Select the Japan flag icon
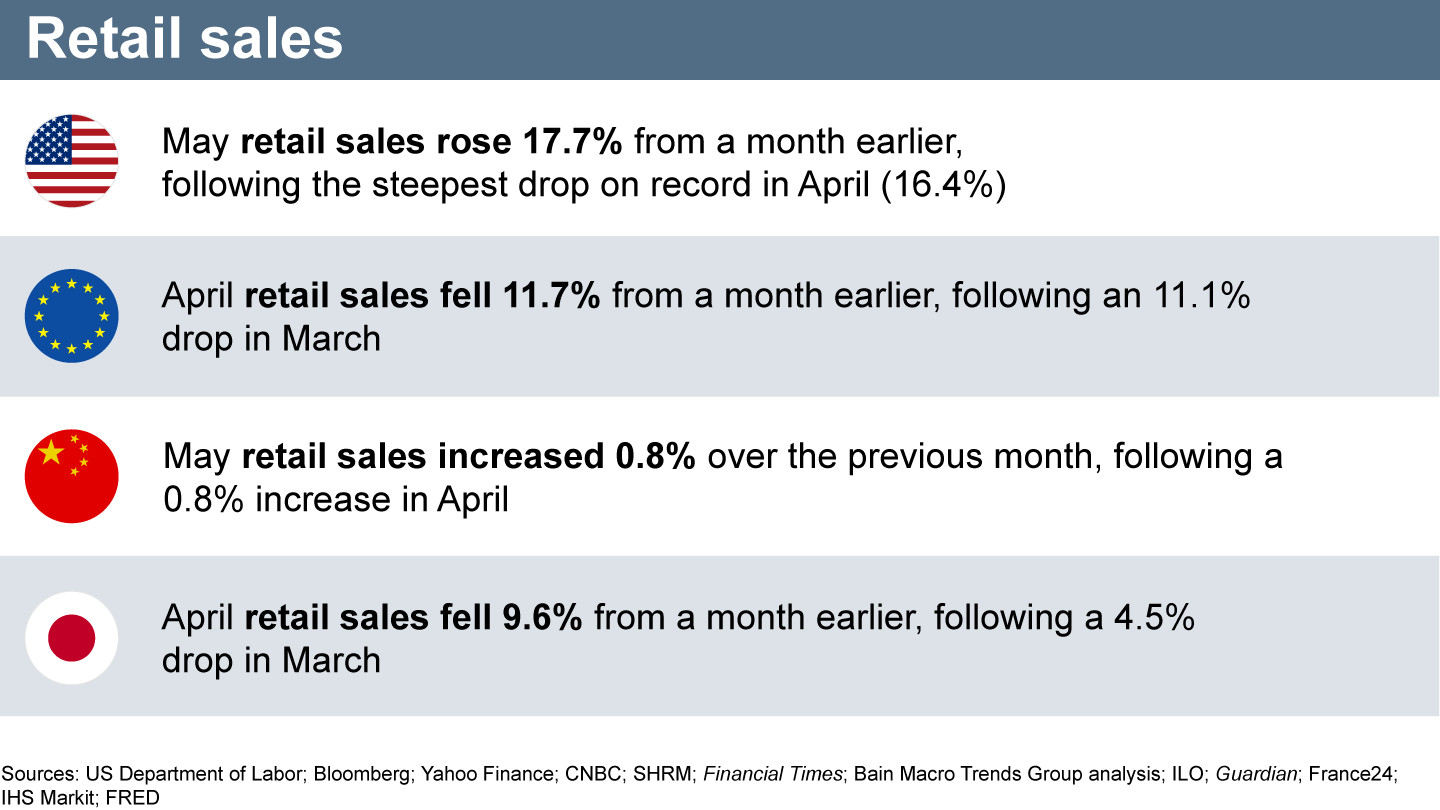The height and width of the screenshot is (810, 1440). (x=72, y=637)
